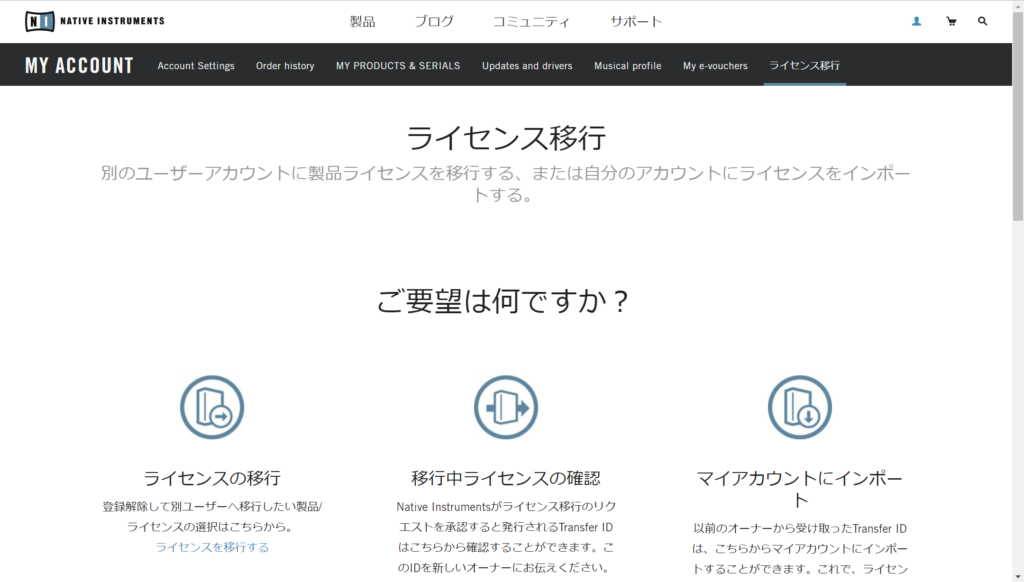The image size is (1024, 582).
Task: Click the pending transfer check icon
Action: pos(506,407)
